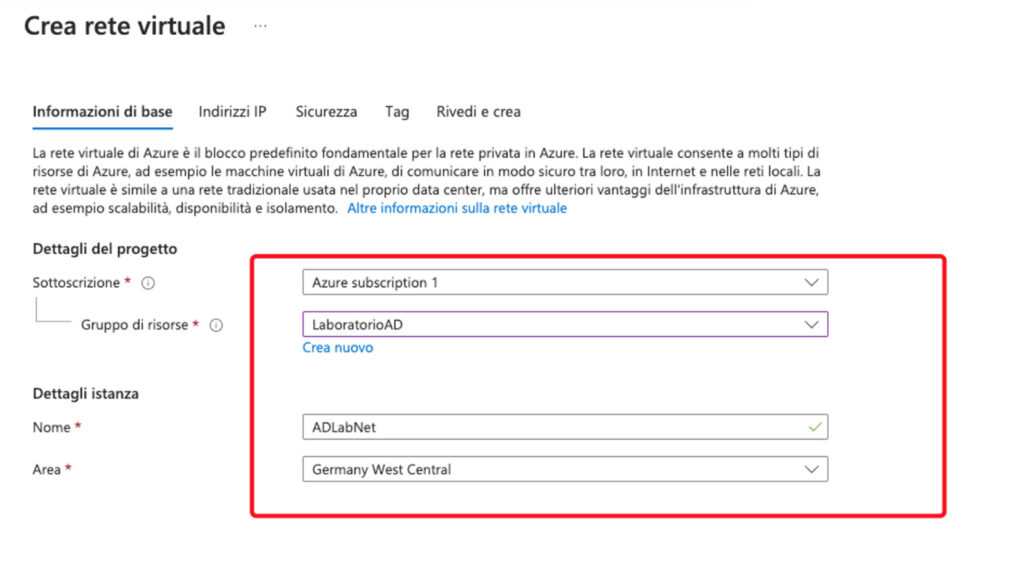The height and width of the screenshot is (587, 1024).
Task: Open the Sottoscrizione dropdown
Action: click(x=564, y=283)
